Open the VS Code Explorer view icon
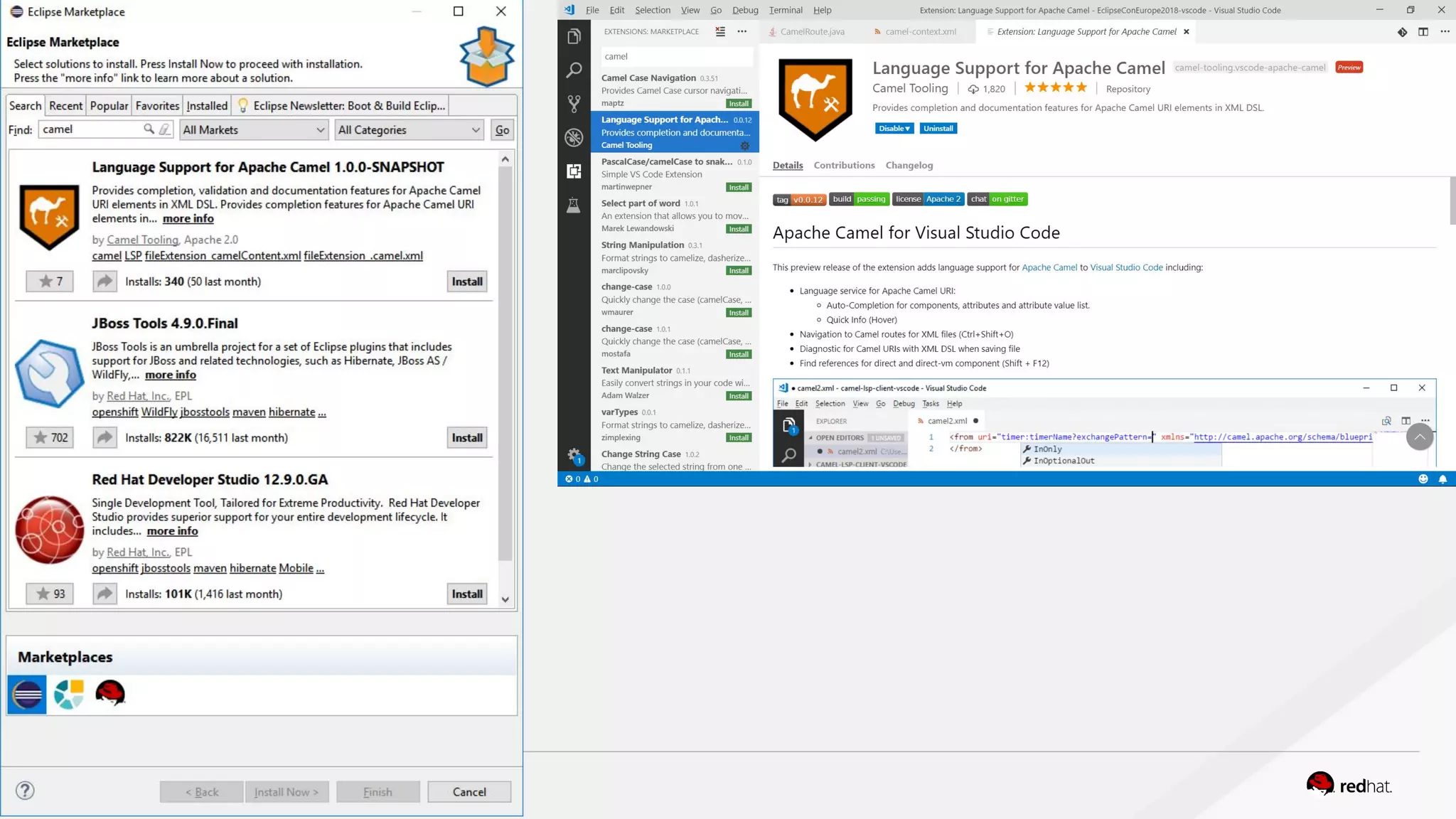Image resolution: width=1456 pixels, height=819 pixels. (574, 36)
